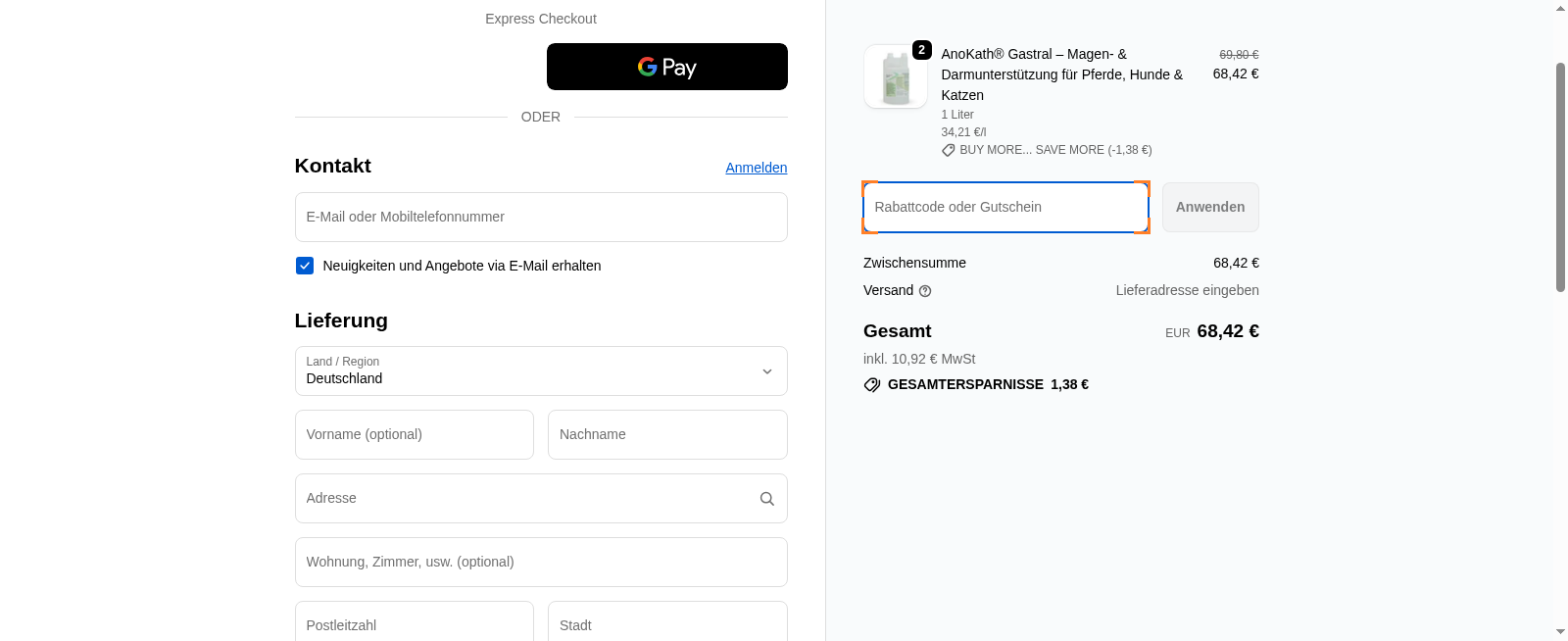Click the discount tag icon beside BUY MORE

pyautogui.click(x=948, y=151)
